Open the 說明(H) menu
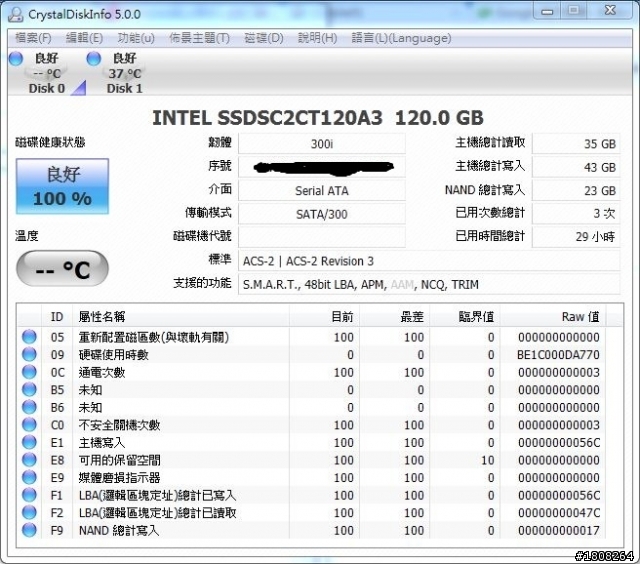 point(318,38)
